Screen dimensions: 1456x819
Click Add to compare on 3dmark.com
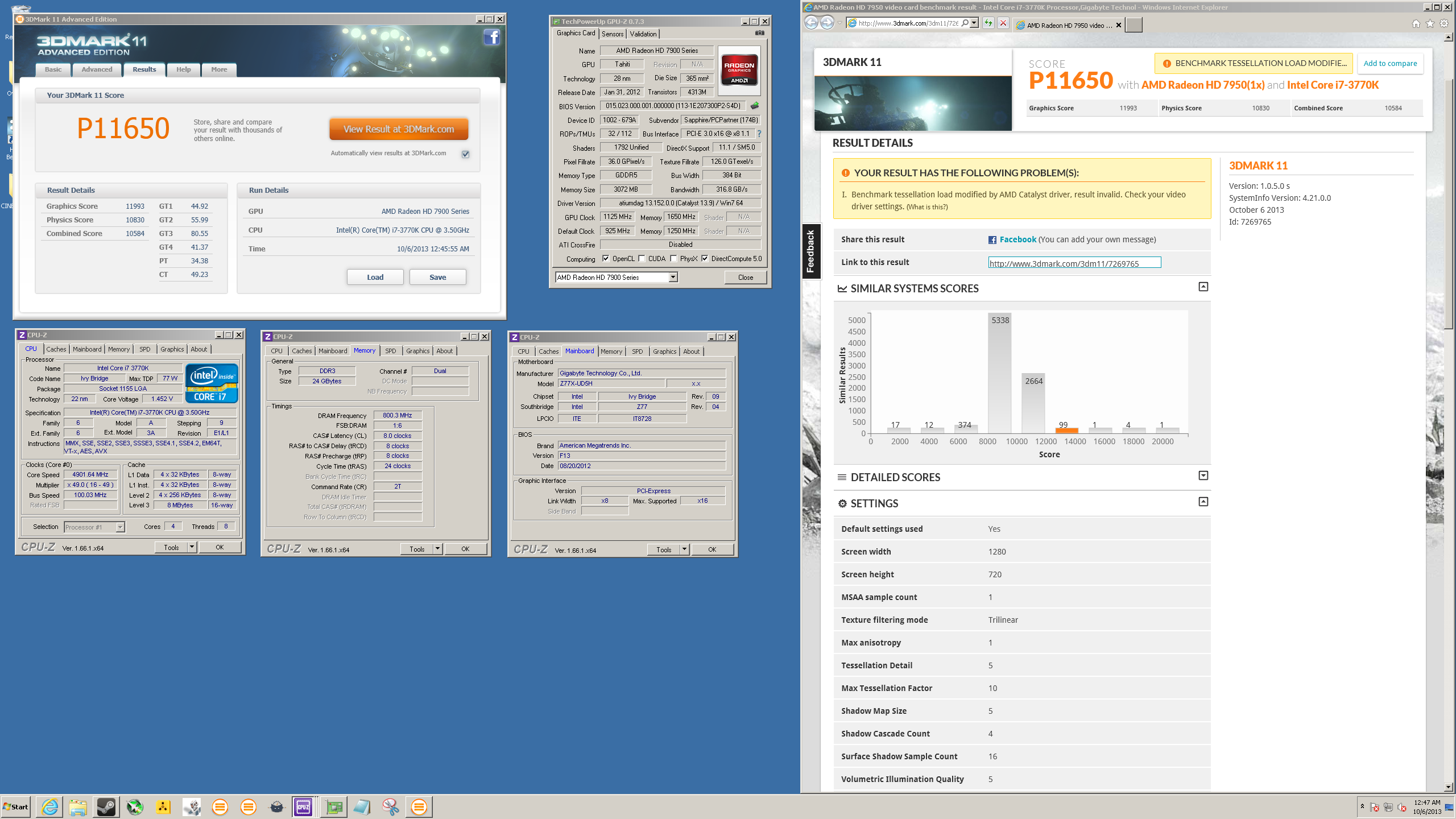pyautogui.click(x=1390, y=63)
